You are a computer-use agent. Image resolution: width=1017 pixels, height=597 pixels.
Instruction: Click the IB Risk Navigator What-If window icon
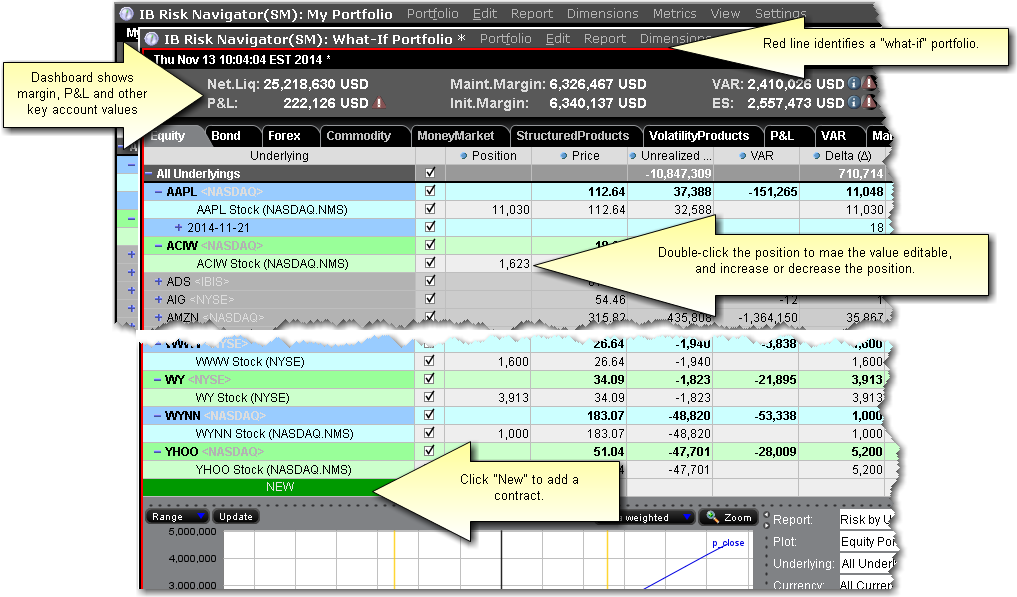point(151,39)
